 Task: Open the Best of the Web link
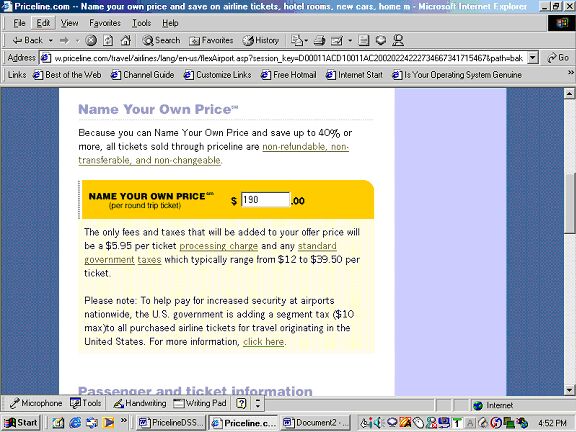(x=68, y=75)
